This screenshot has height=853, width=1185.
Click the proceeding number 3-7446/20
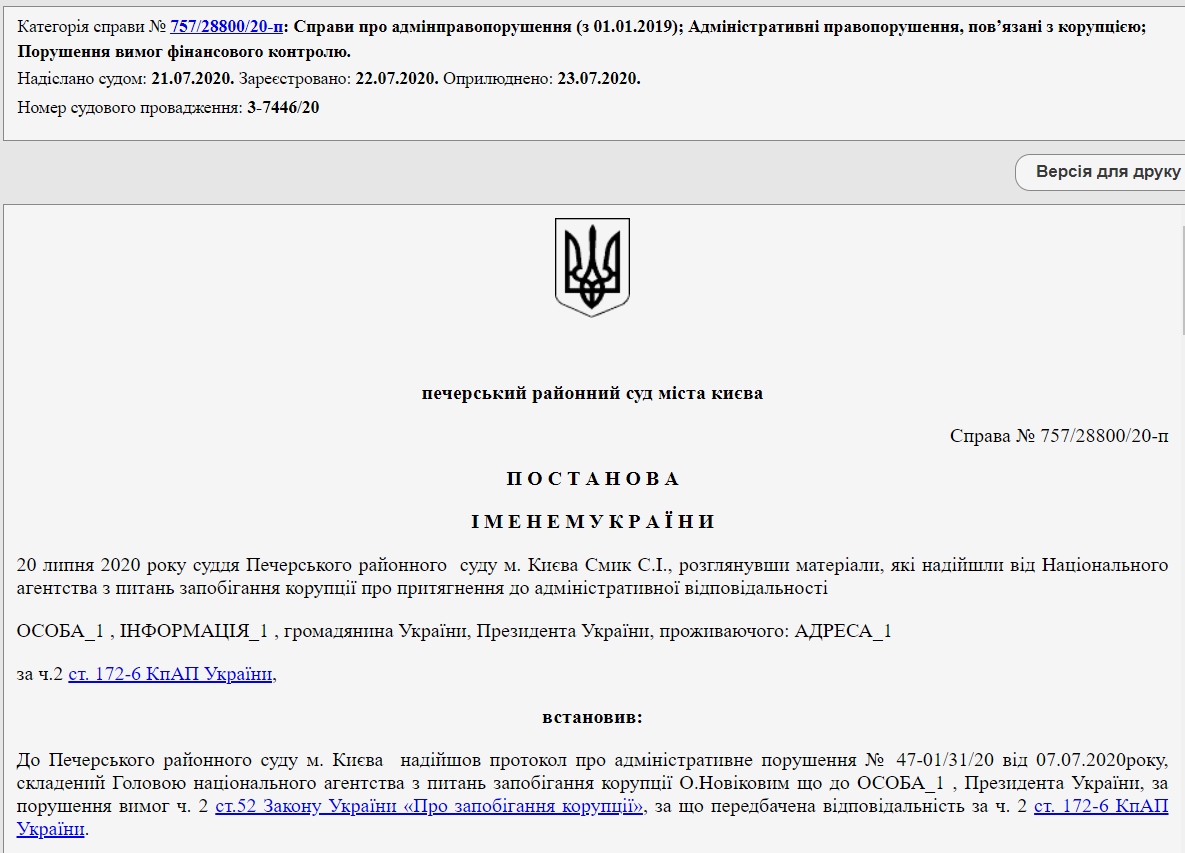[283, 107]
